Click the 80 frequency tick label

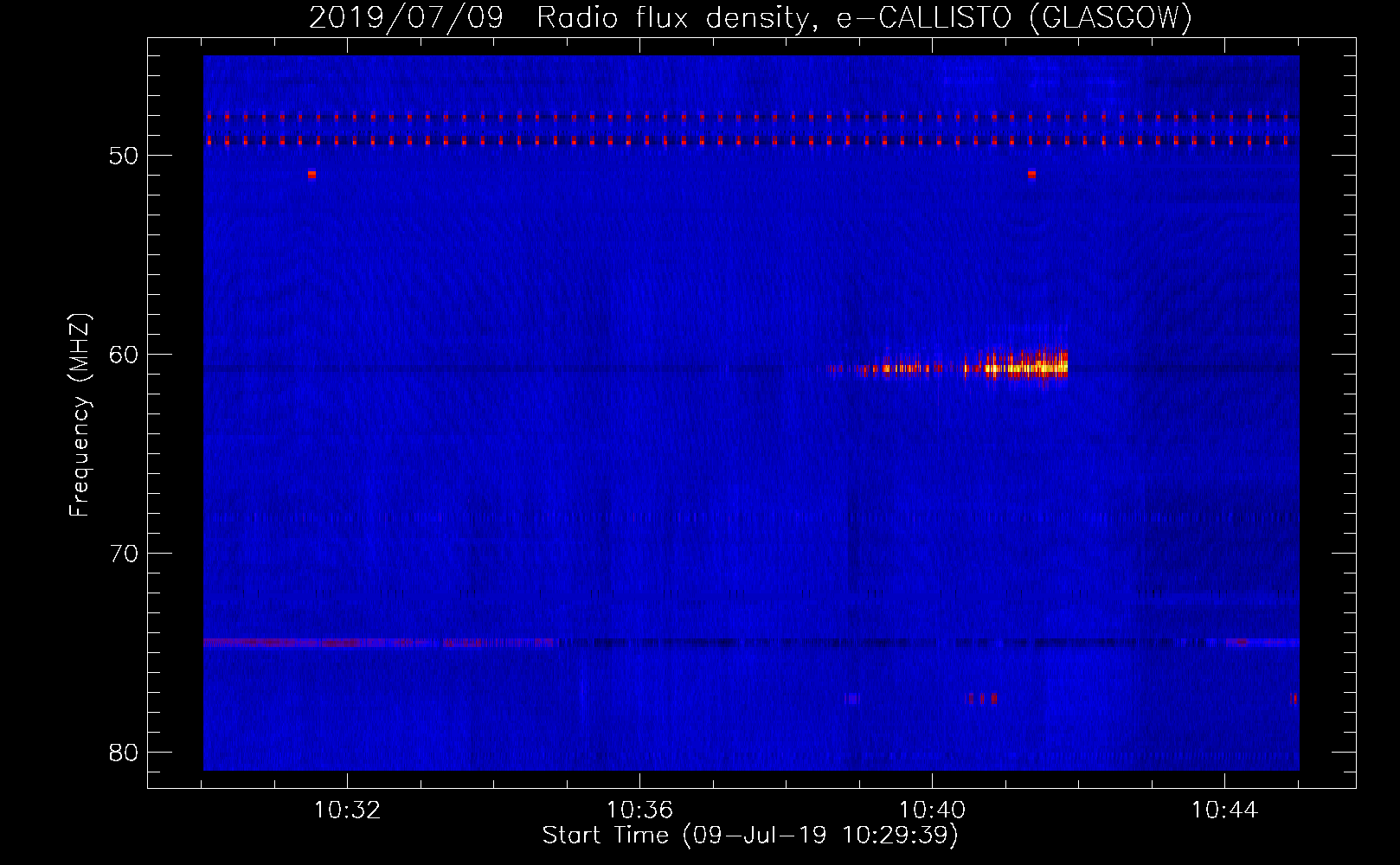click(x=124, y=753)
